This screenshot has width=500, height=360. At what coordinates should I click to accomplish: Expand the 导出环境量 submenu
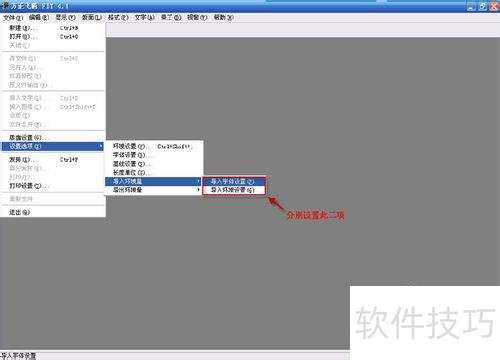pyautogui.click(x=154, y=190)
